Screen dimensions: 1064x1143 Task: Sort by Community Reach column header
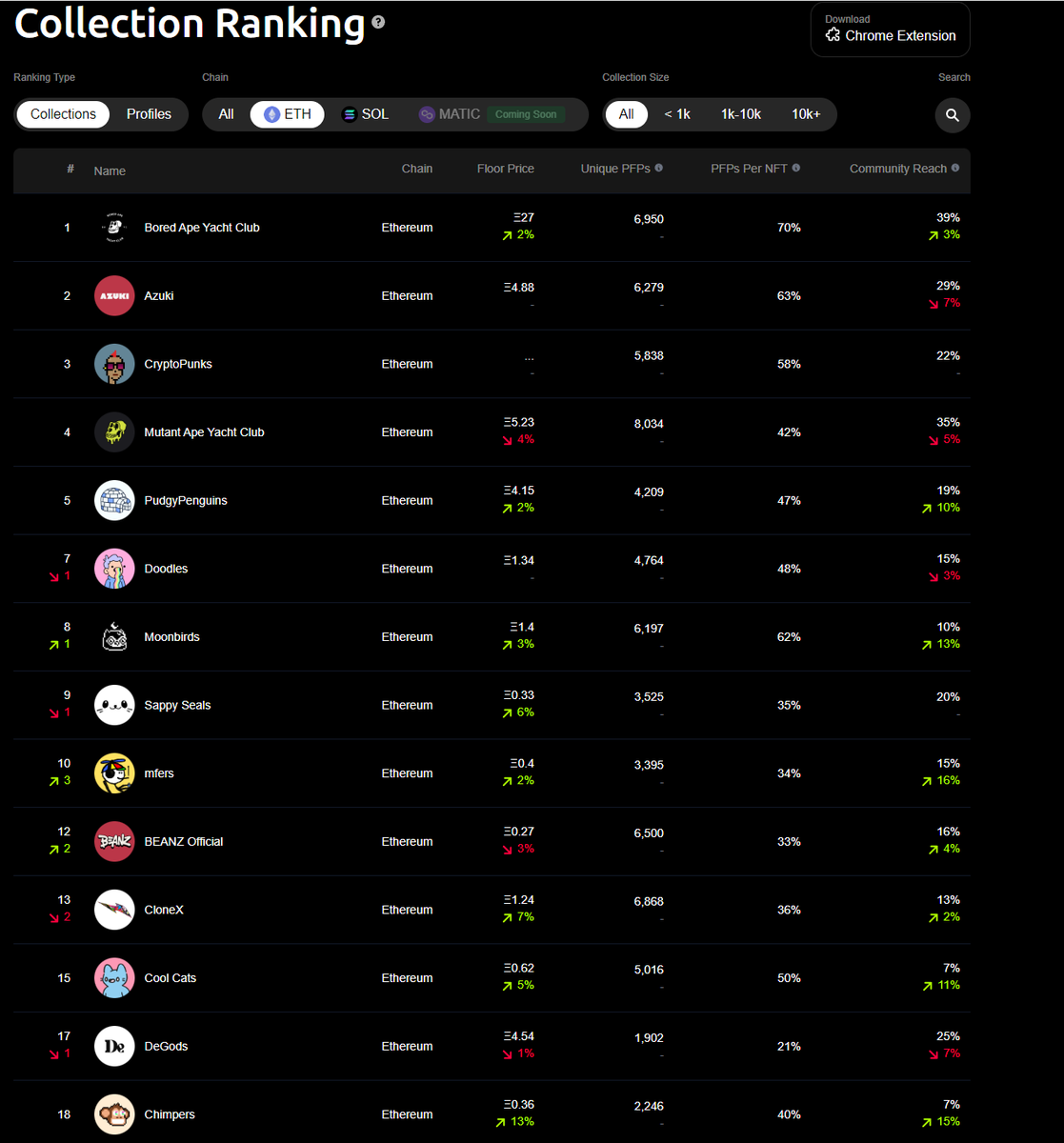point(898,169)
